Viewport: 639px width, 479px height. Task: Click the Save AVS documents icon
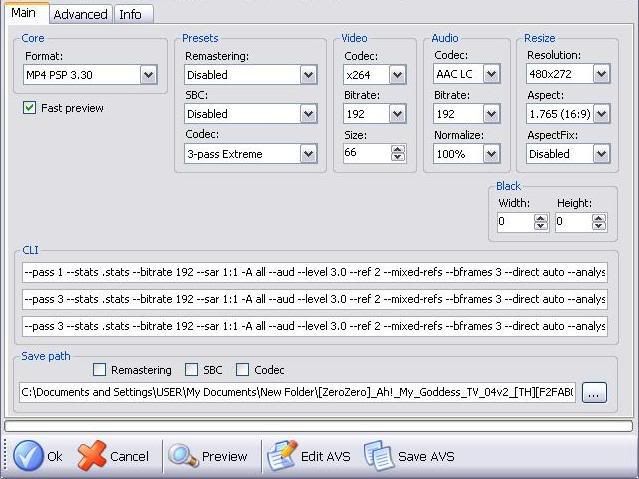coord(378,455)
